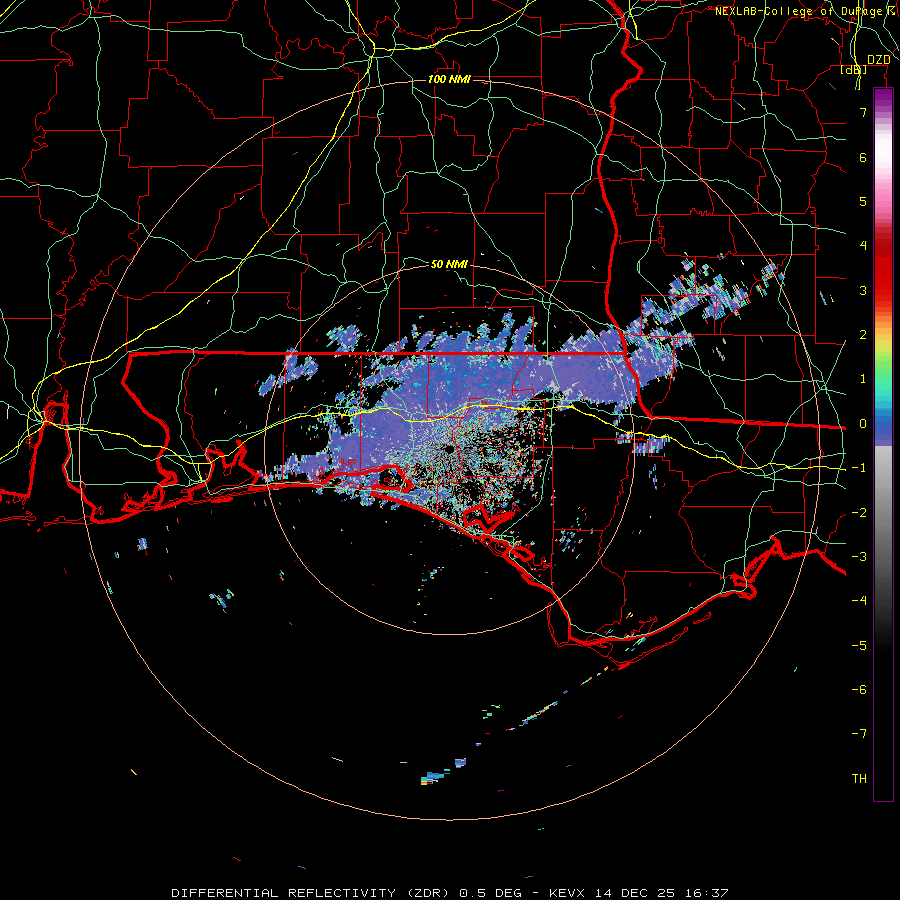The height and width of the screenshot is (900, 900).
Task: Click the "100 NMI" range ring label
Action: [449, 79]
